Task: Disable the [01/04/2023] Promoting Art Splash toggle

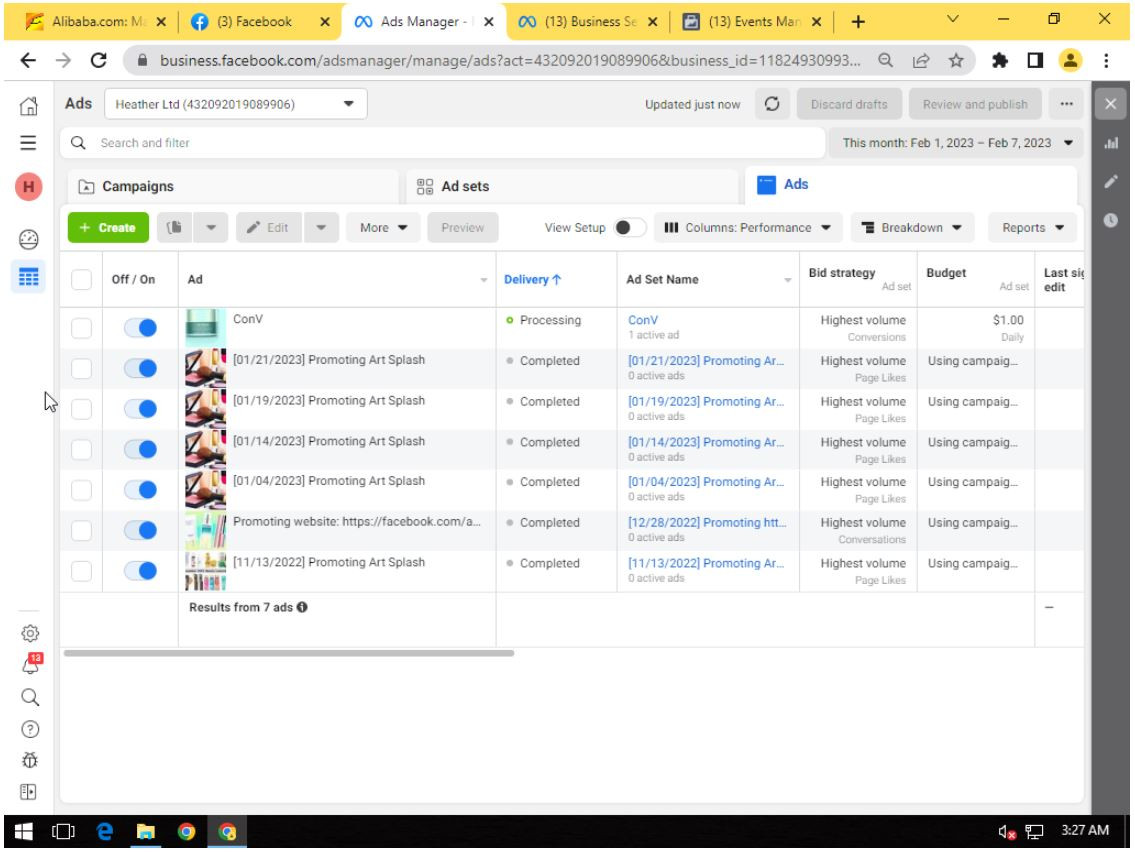Action: click(140, 490)
